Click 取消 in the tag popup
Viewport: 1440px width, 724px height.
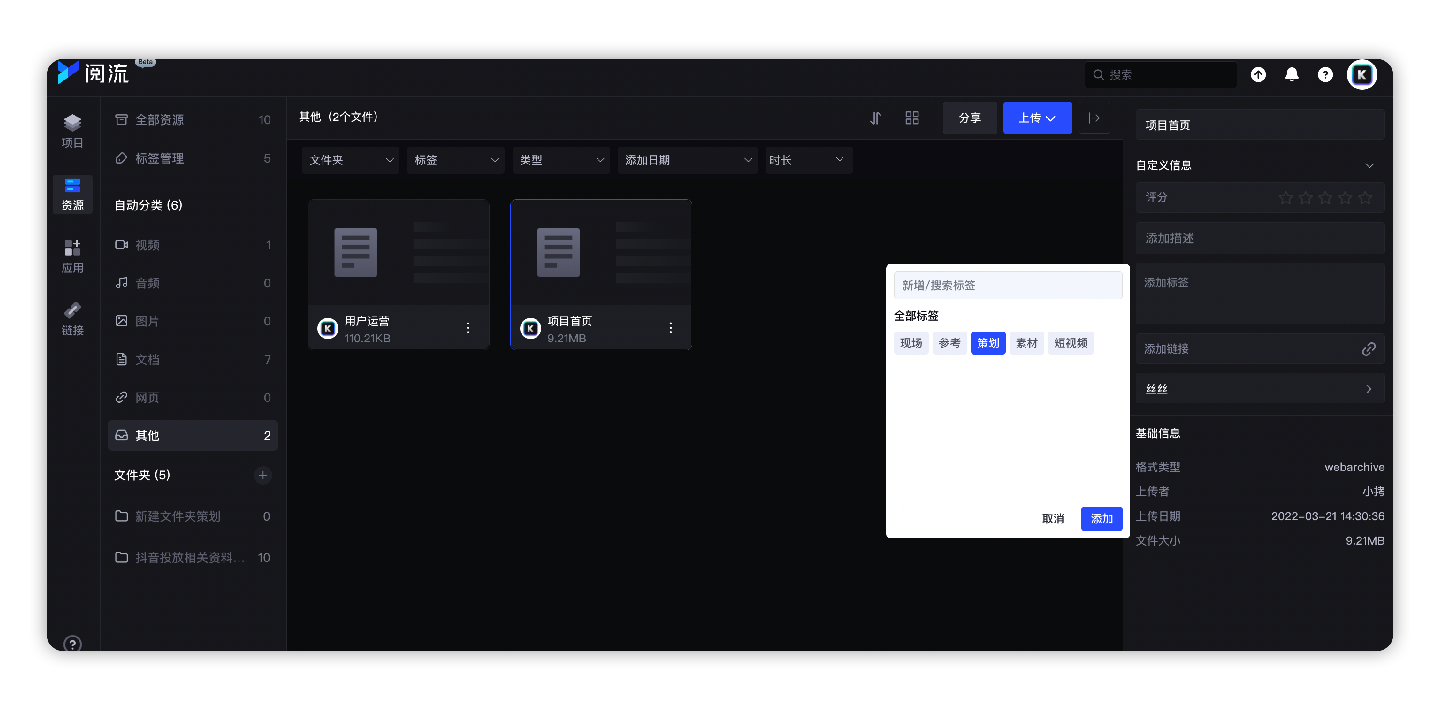pos(1053,519)
